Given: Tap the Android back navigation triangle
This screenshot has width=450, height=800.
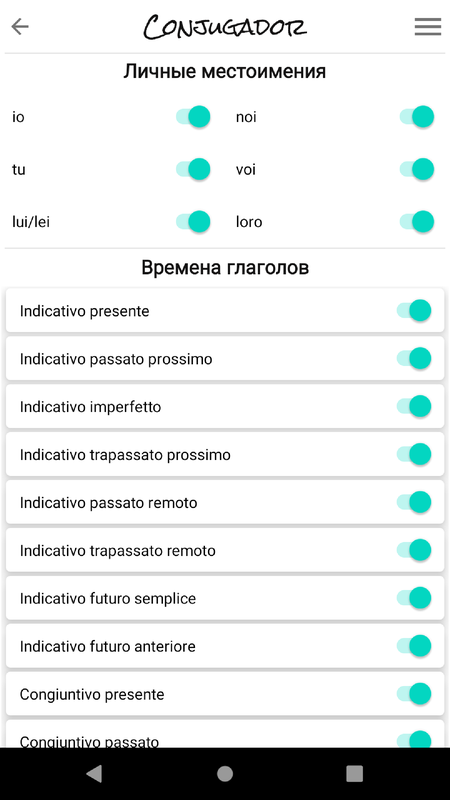Looking at the screenshot, I should [x=94, y=773].
